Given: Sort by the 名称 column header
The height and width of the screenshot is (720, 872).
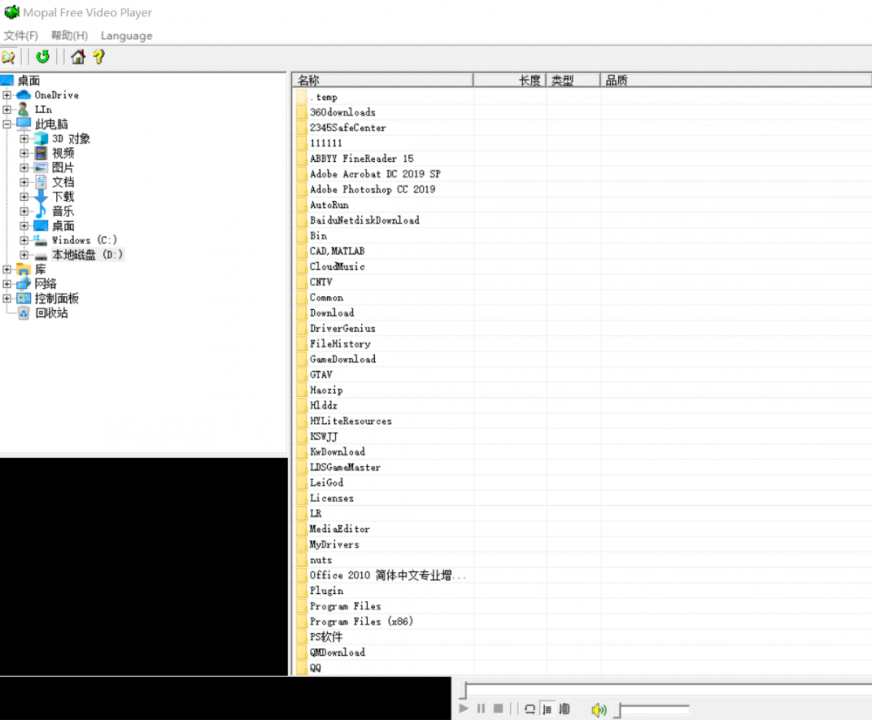Looking at the screenshot, I should [383, 81].
